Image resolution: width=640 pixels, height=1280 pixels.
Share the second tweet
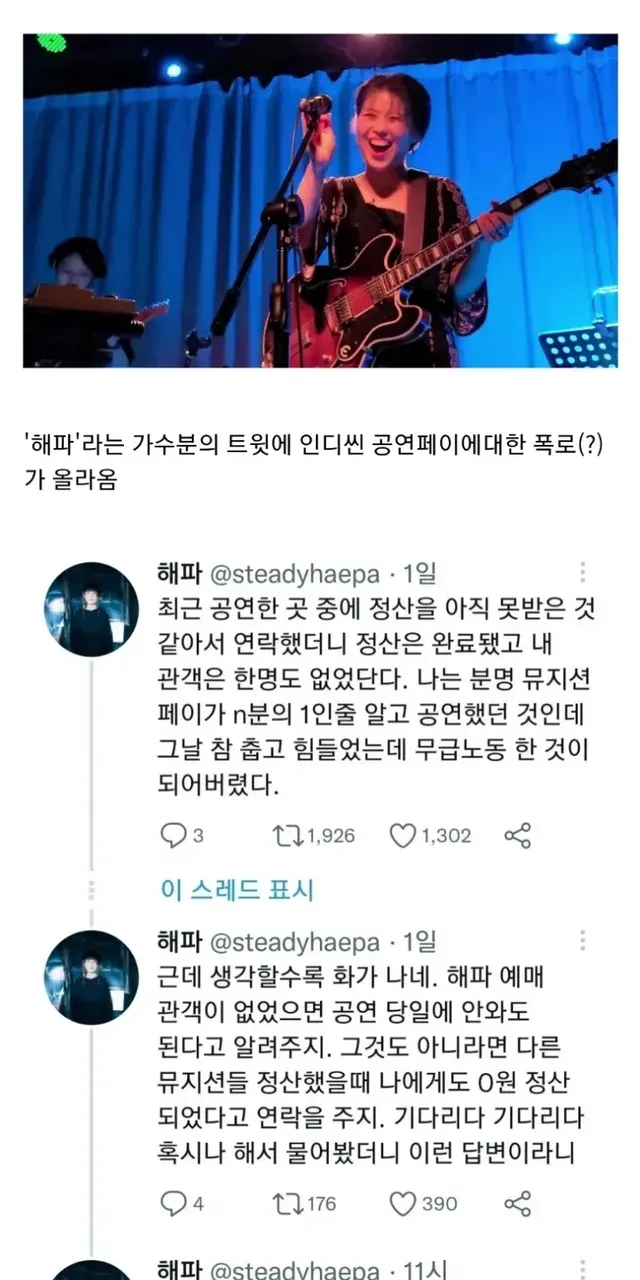518,1203
